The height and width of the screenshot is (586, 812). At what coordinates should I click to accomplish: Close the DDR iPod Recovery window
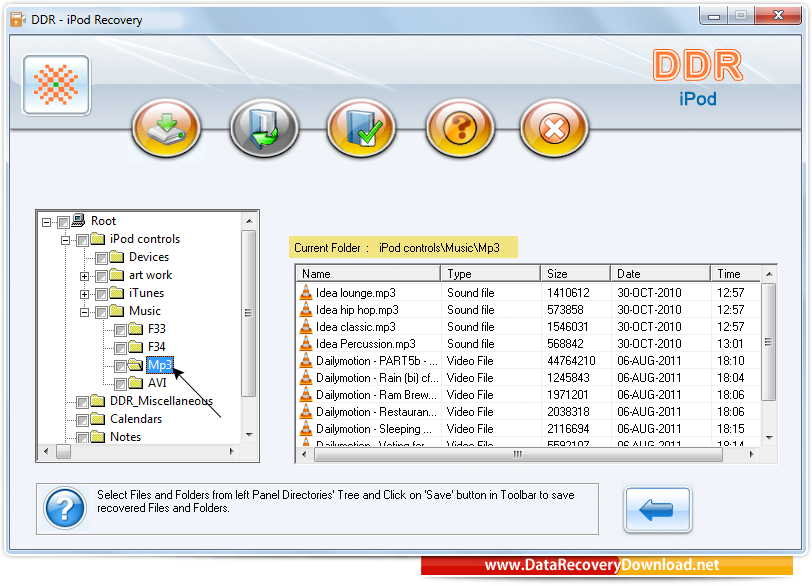click(778, 16)
